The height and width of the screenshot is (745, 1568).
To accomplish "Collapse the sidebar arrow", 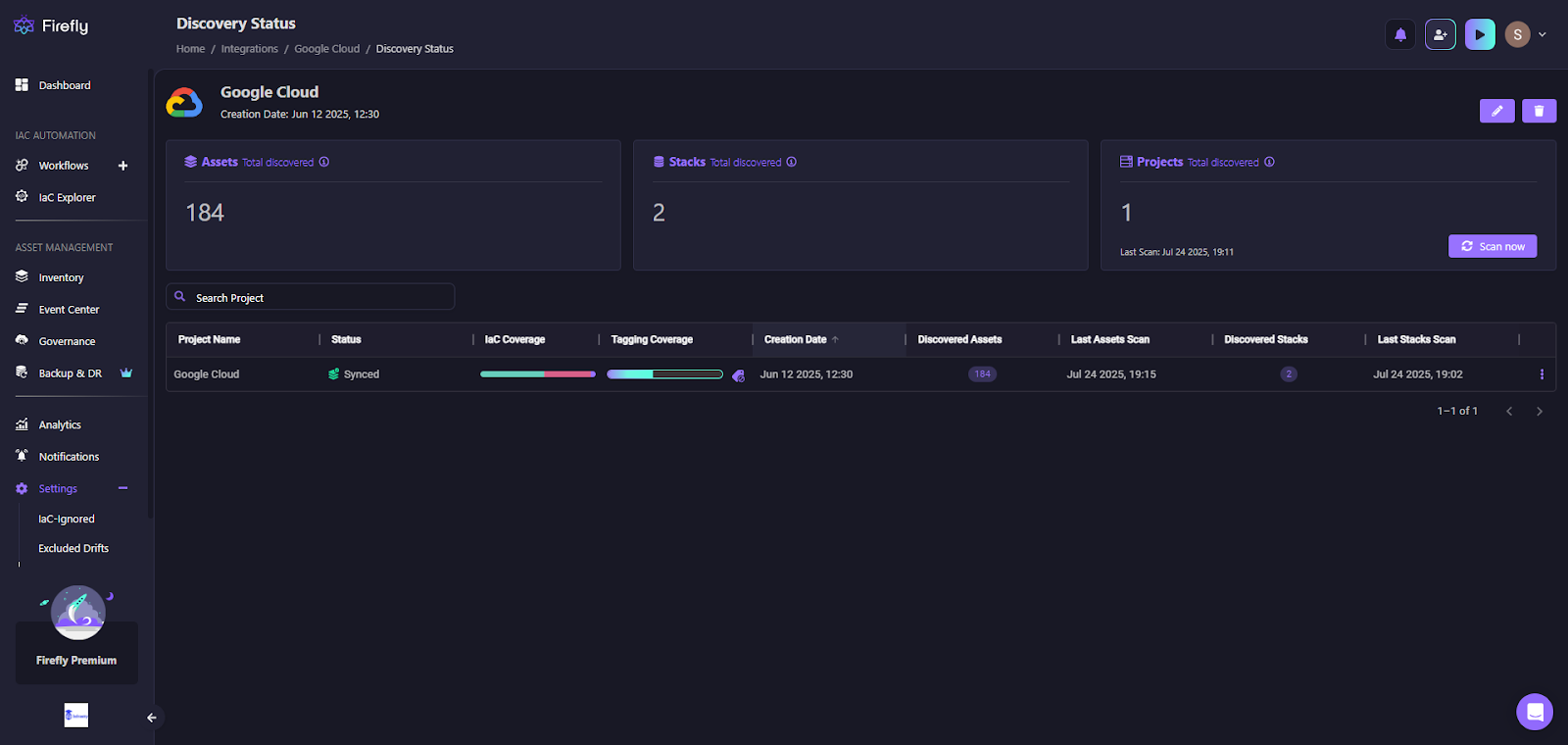I will (152, 718).
